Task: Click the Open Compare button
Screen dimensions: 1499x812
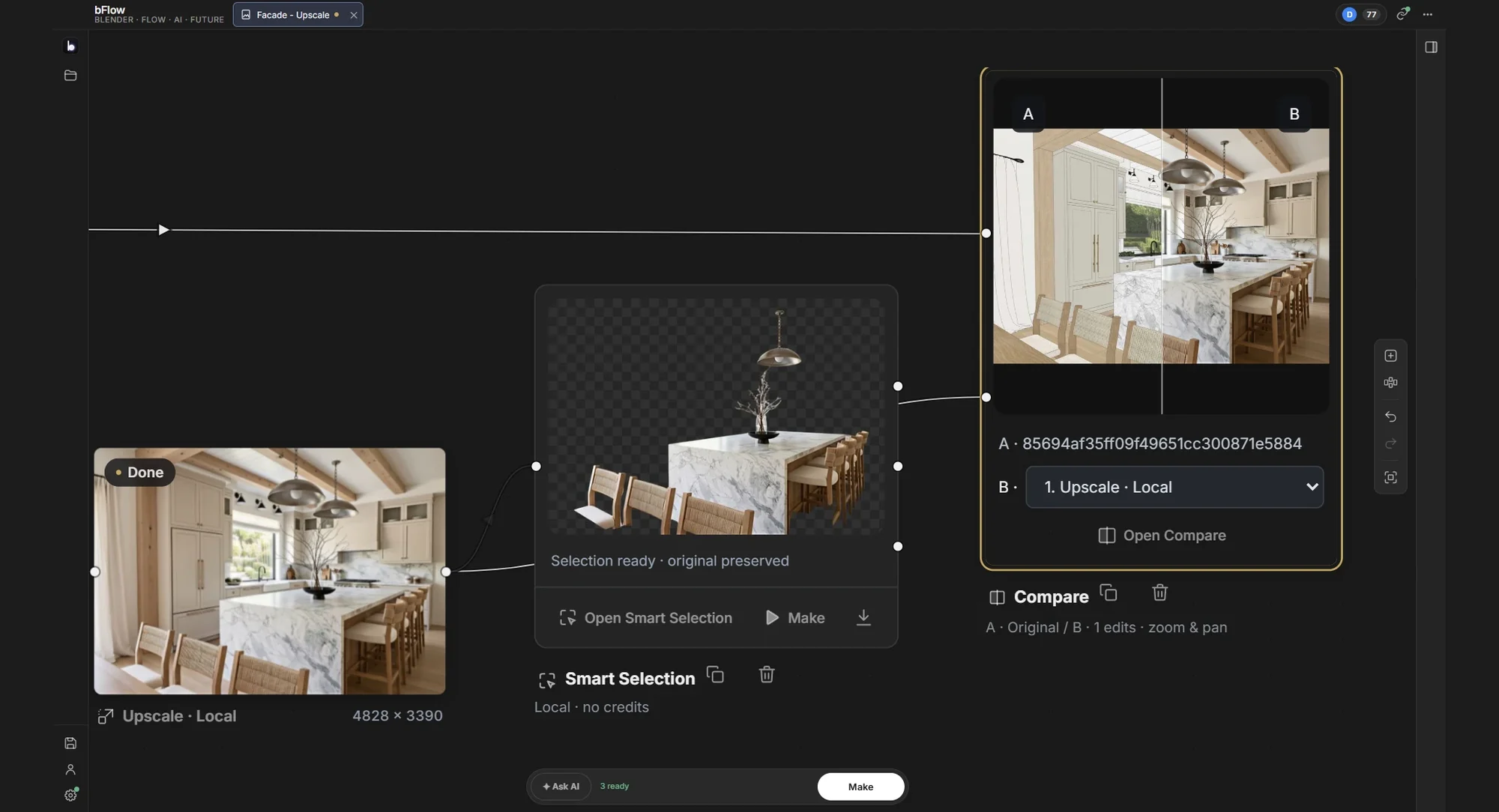Action: (1162, 536)
